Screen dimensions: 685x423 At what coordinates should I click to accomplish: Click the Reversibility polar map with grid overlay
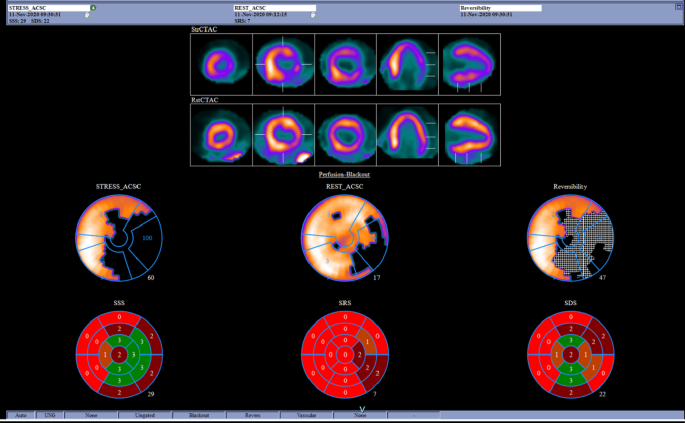coord(570,237)
